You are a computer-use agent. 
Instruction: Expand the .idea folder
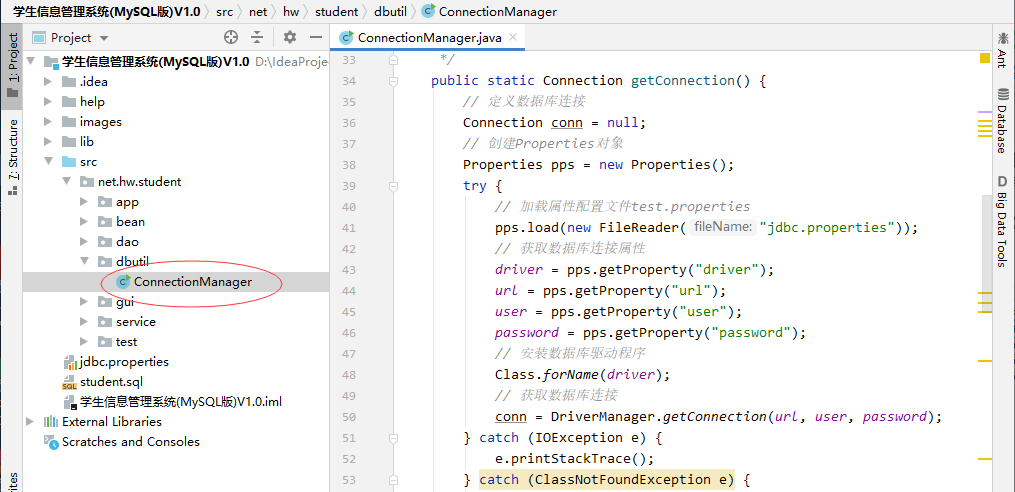coord(48,82)
